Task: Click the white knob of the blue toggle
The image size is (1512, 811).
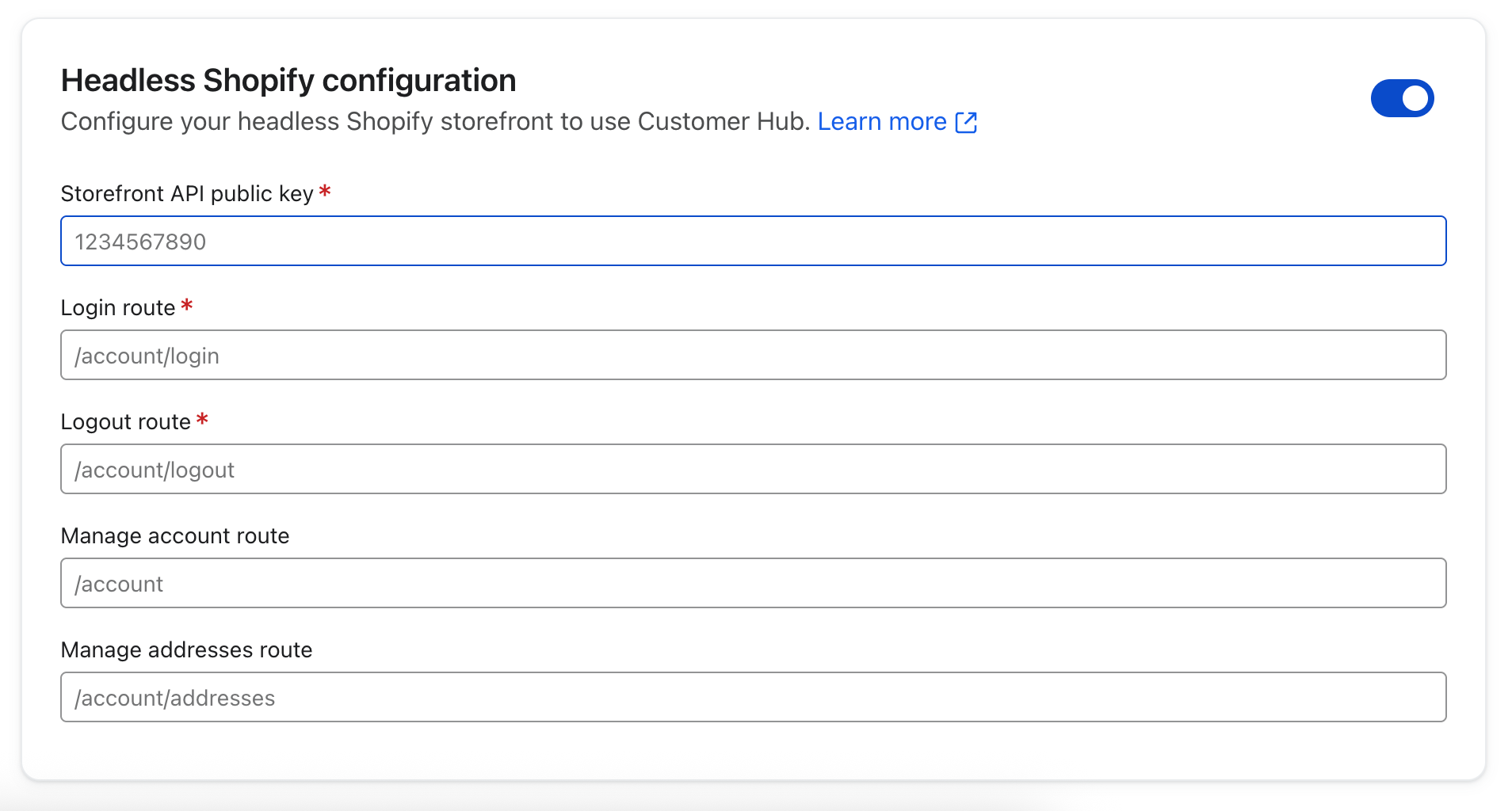Action: [x=1415, y=98]
